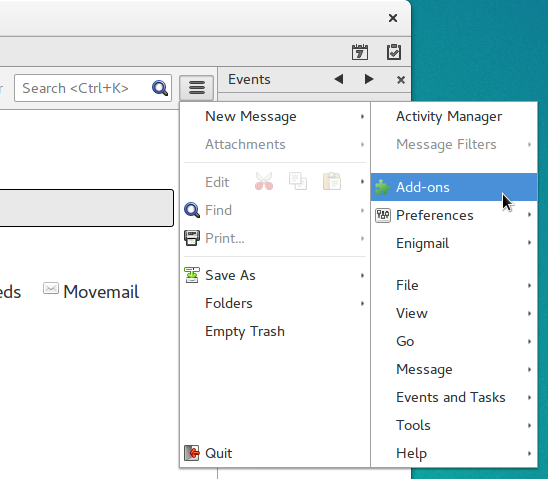Click the Save As icon

point(192,275)
